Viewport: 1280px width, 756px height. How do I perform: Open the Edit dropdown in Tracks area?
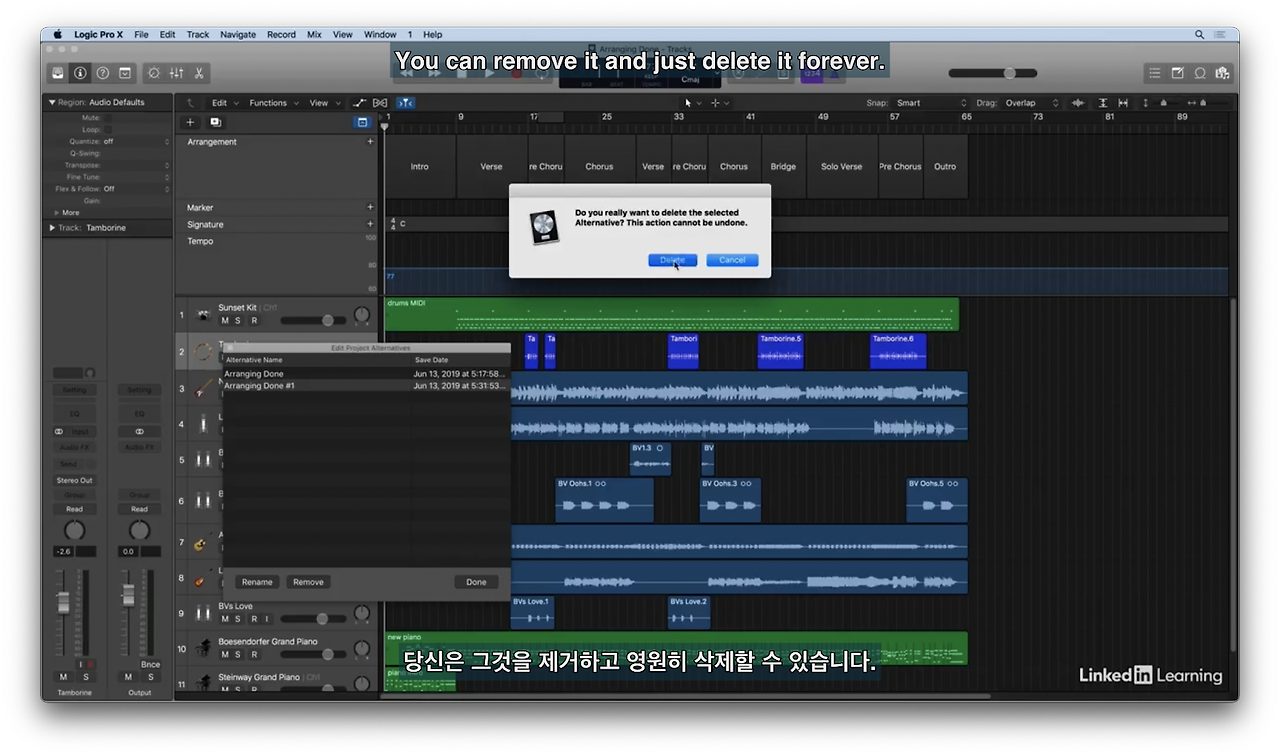223,103
